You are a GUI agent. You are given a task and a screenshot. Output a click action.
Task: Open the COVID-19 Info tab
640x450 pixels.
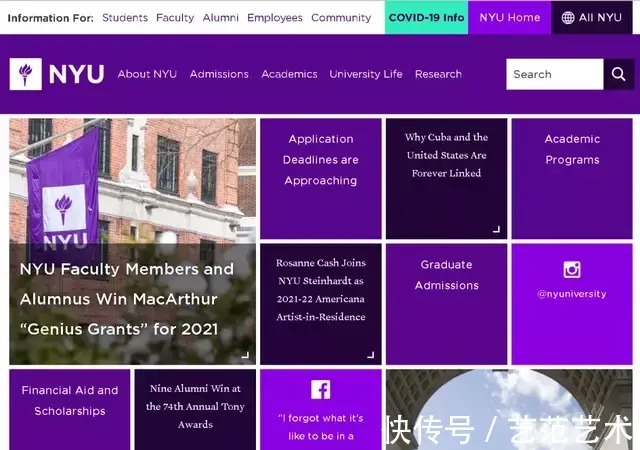point(427,18)
